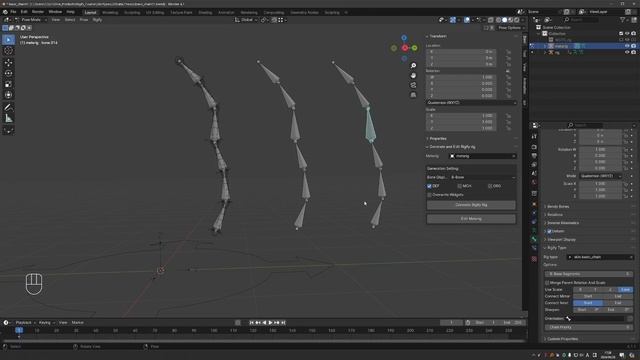Select the Select Box tool

pyautogui.click(x=9, y=40)
